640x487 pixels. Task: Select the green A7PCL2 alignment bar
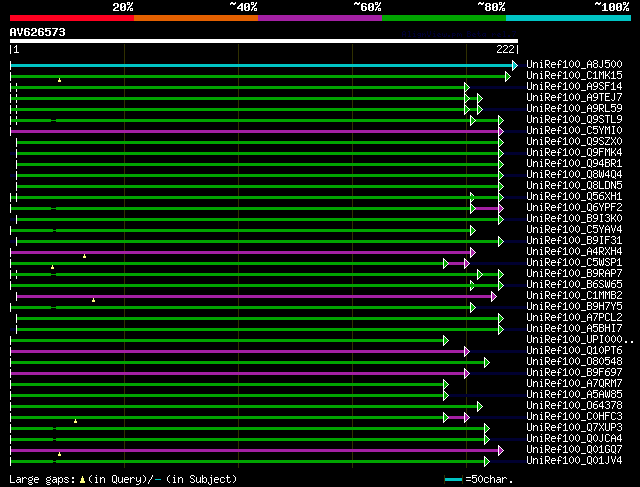pos(258,318)
